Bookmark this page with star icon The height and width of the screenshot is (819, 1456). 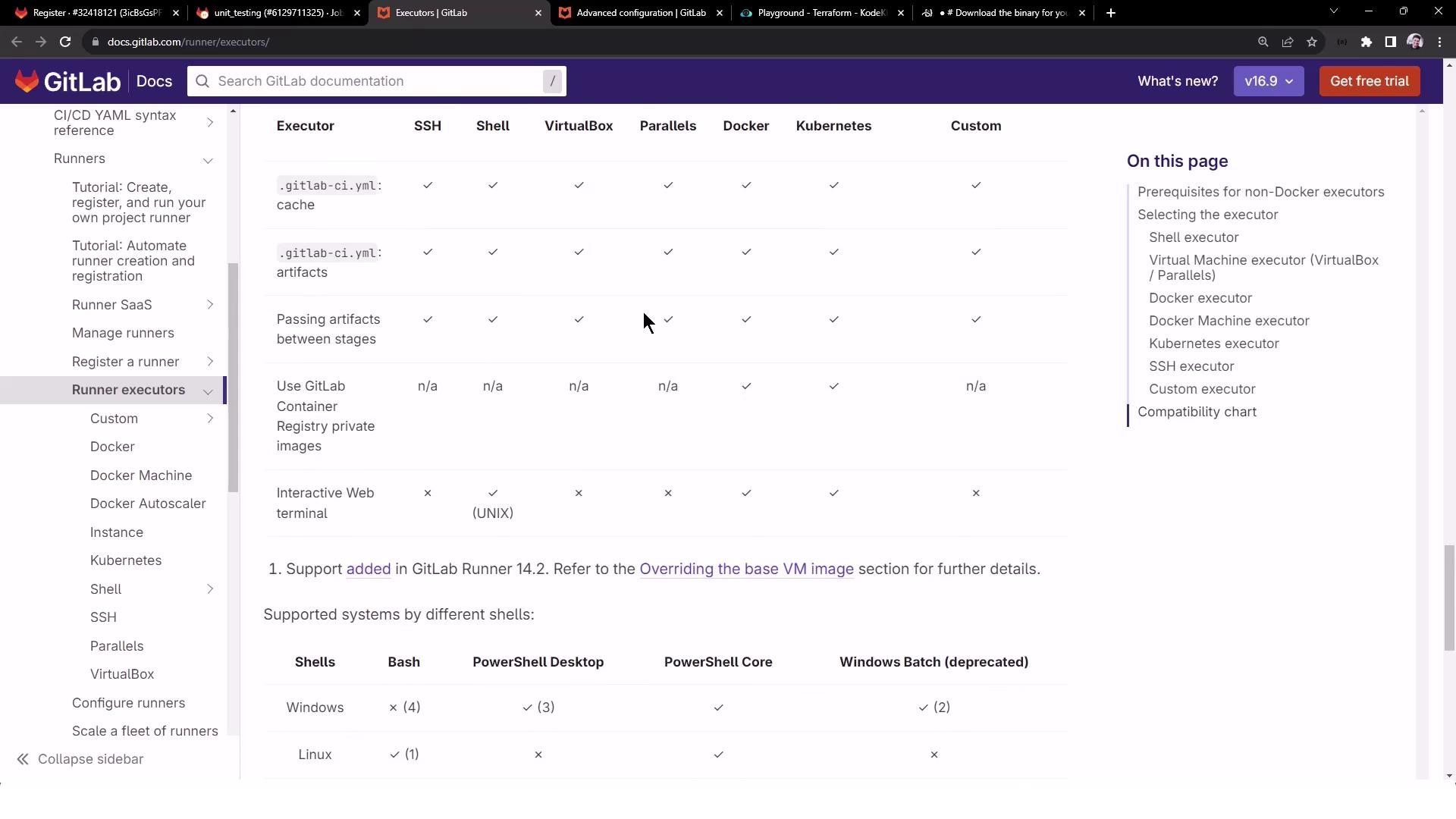point(1312,42)
